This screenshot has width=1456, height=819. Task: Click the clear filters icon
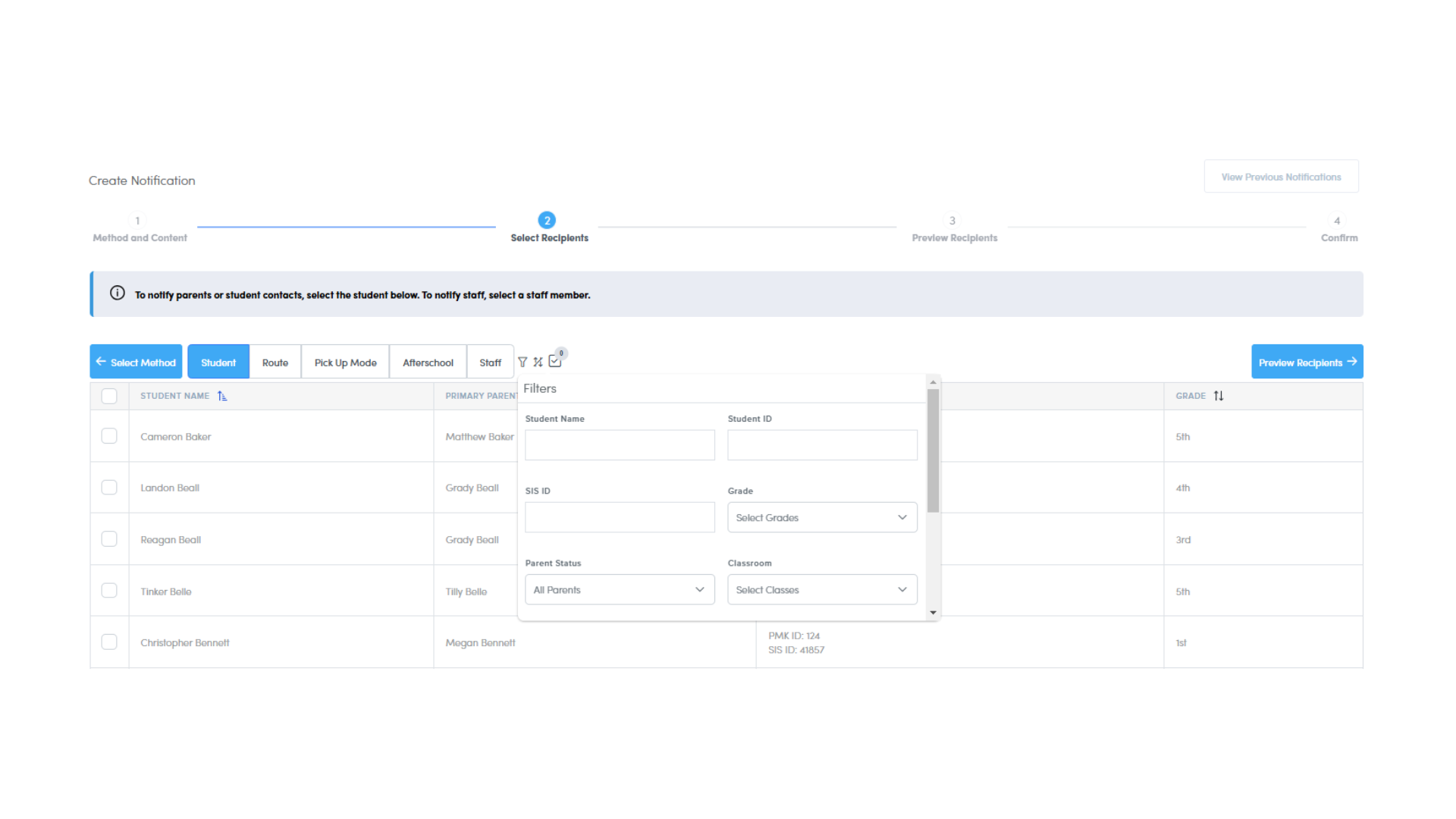pos(538,362)
